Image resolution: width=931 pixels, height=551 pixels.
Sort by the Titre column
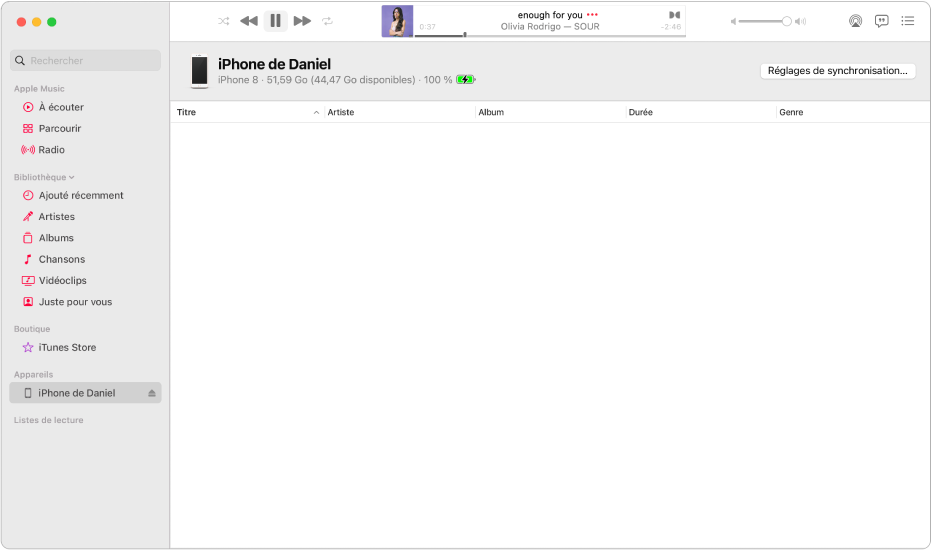pyautogui.click(x=248, y=112)
